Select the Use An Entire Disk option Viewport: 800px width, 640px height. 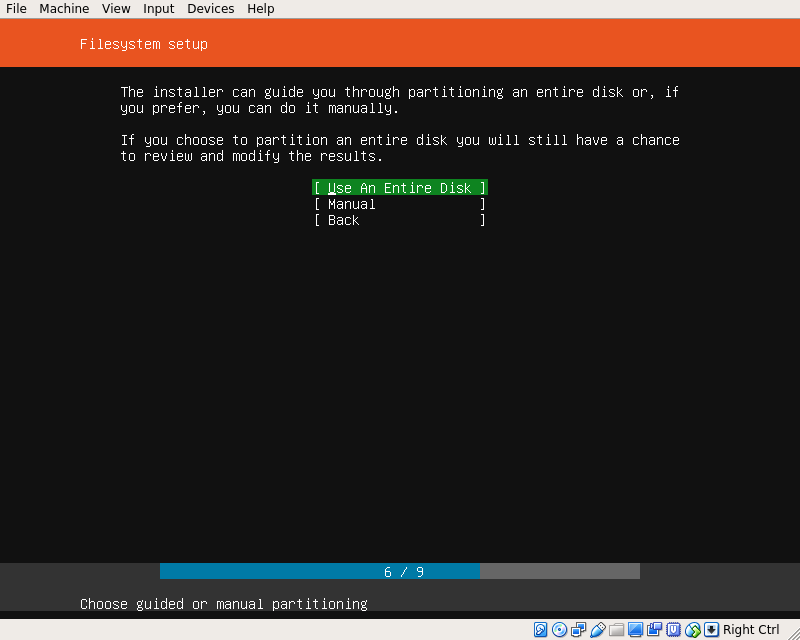coord(399,188)
